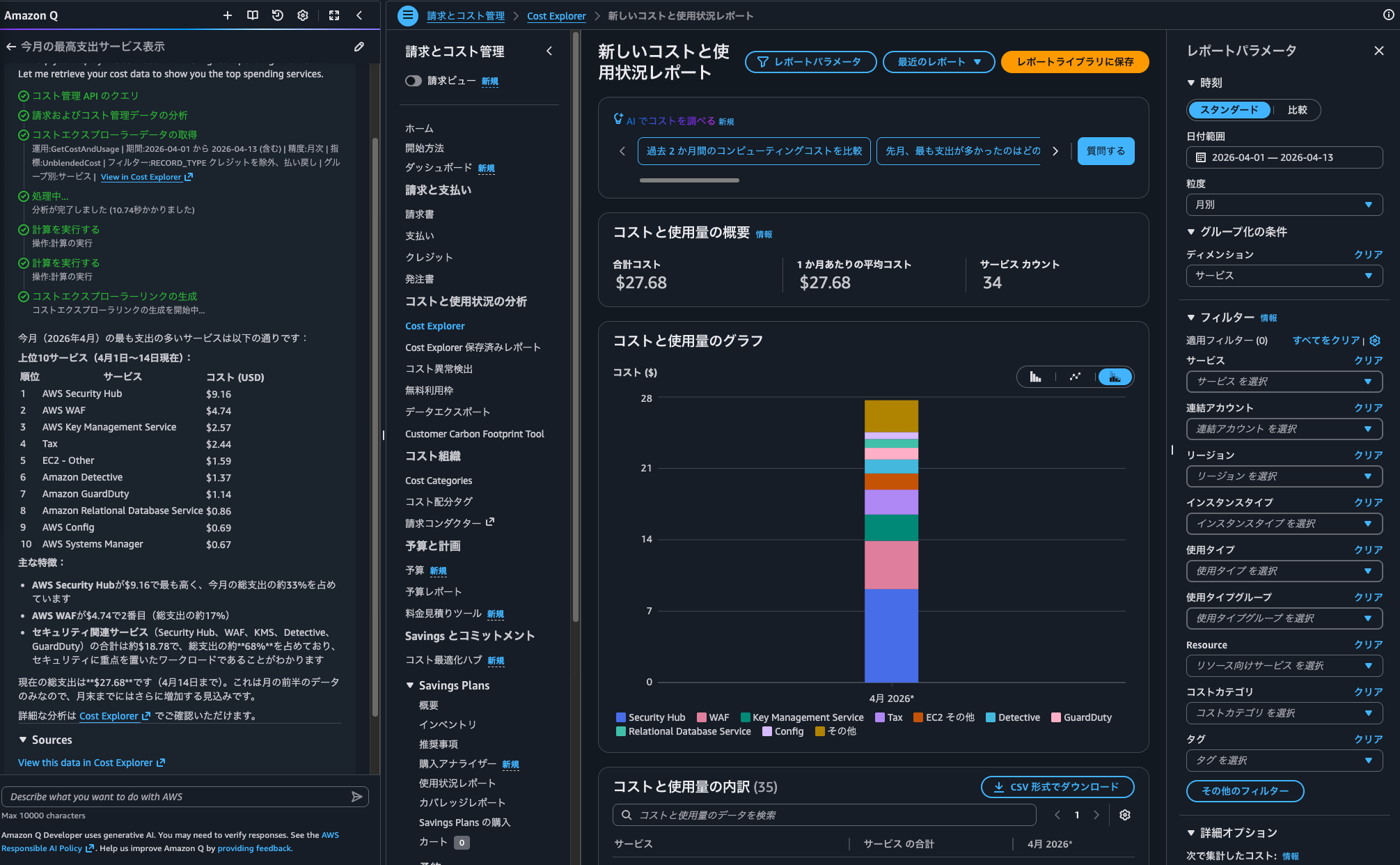
Task: Open the hamburger navigation menu
Action: [408, 15]
